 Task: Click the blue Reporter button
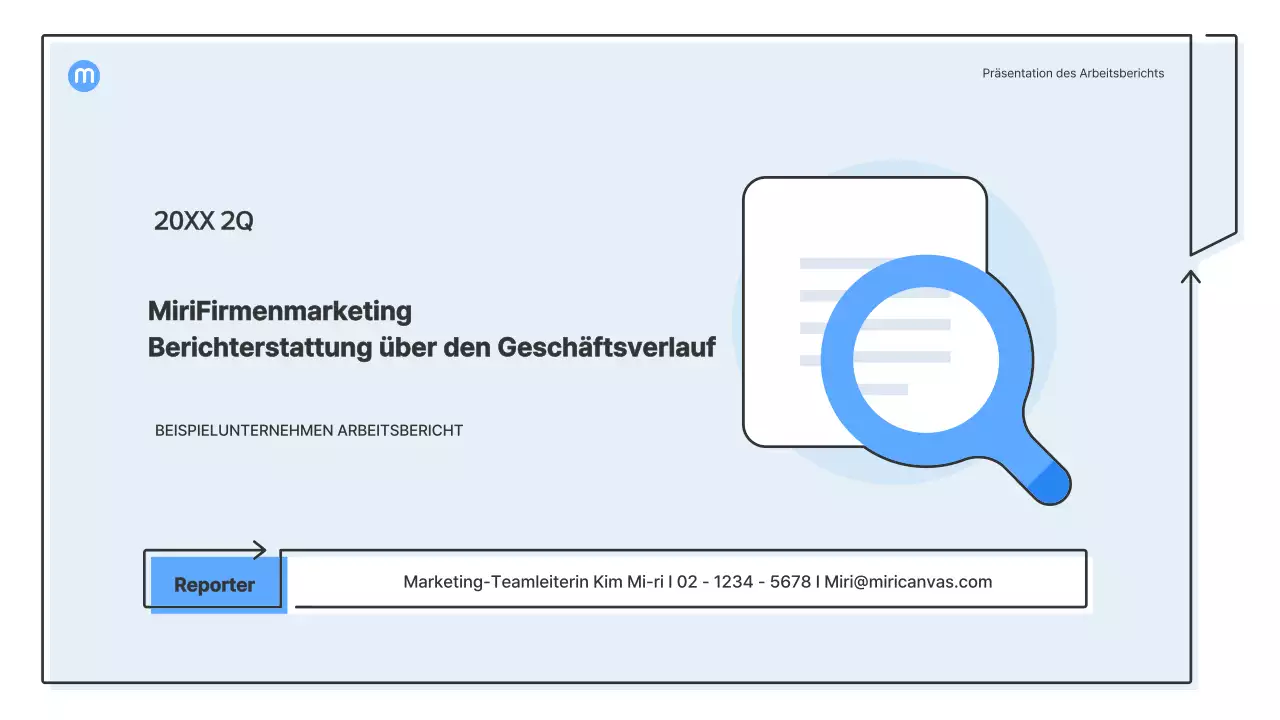point(213,583)
